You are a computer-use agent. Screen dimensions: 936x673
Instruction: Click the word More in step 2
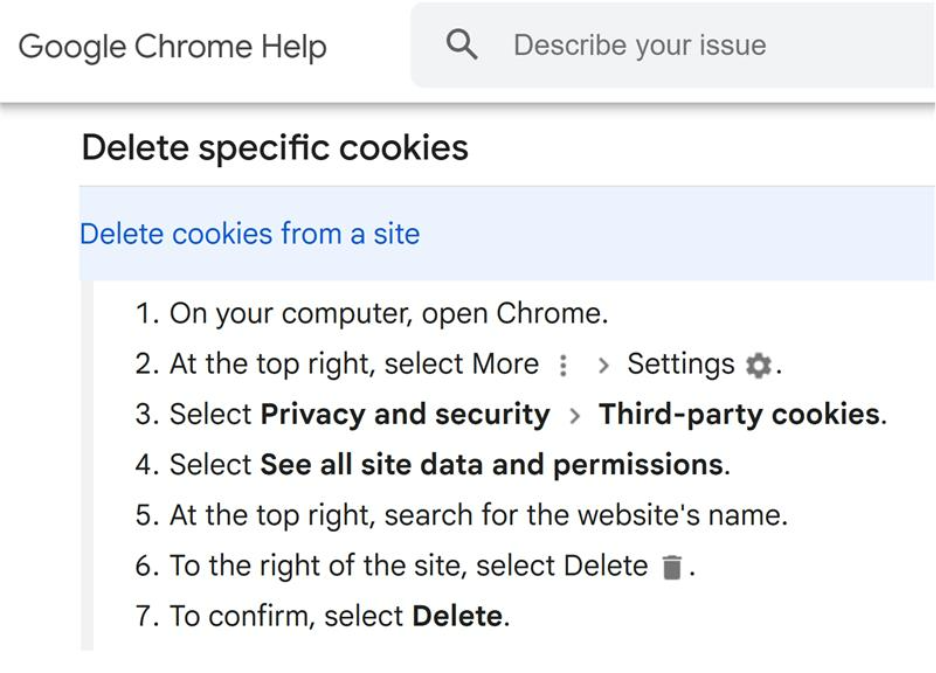click(505, 364)
